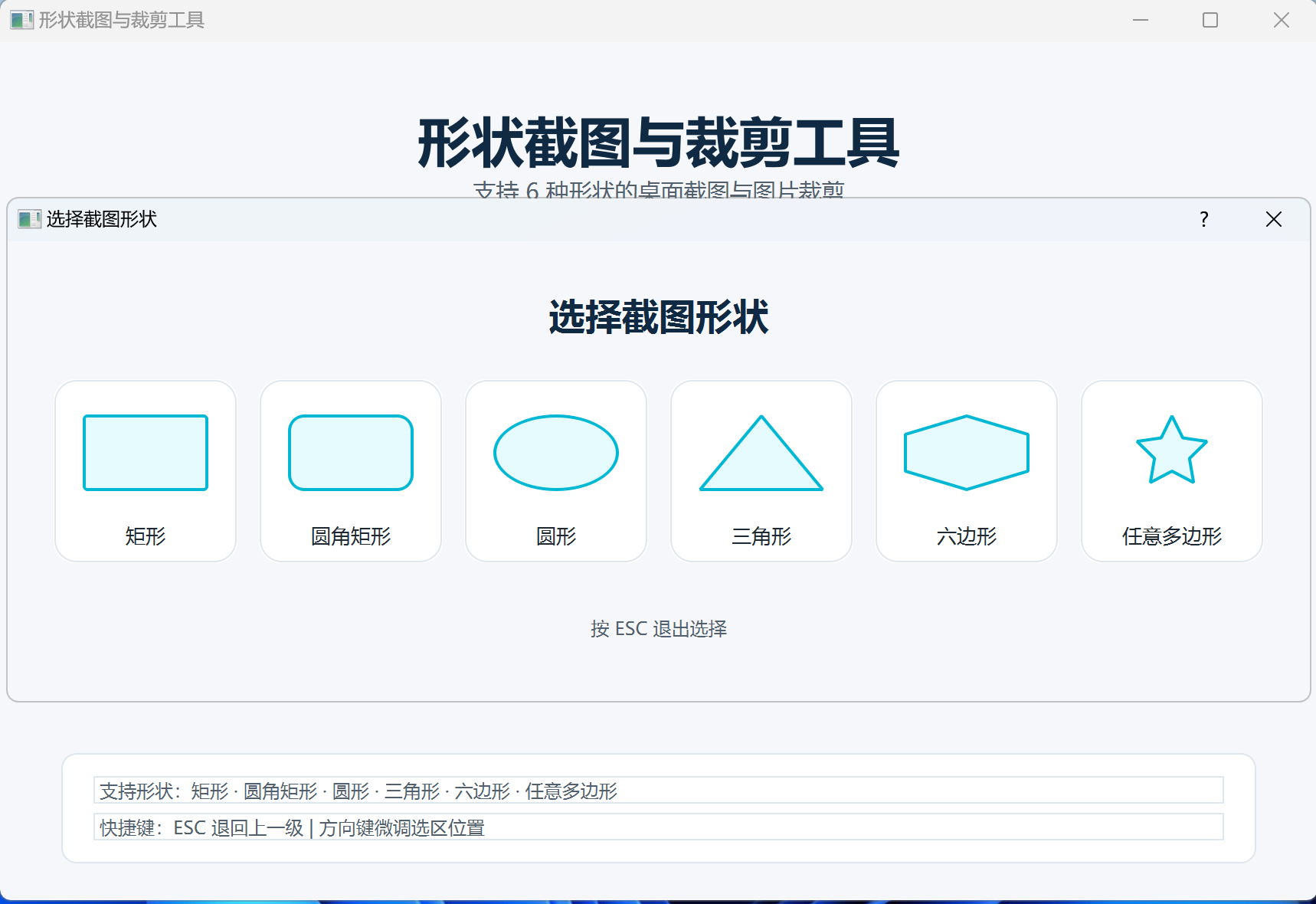The width and height of the screenshot is (1316, 904).
Task: Select the triangle shape icon
Action: [x=761, y=453]
